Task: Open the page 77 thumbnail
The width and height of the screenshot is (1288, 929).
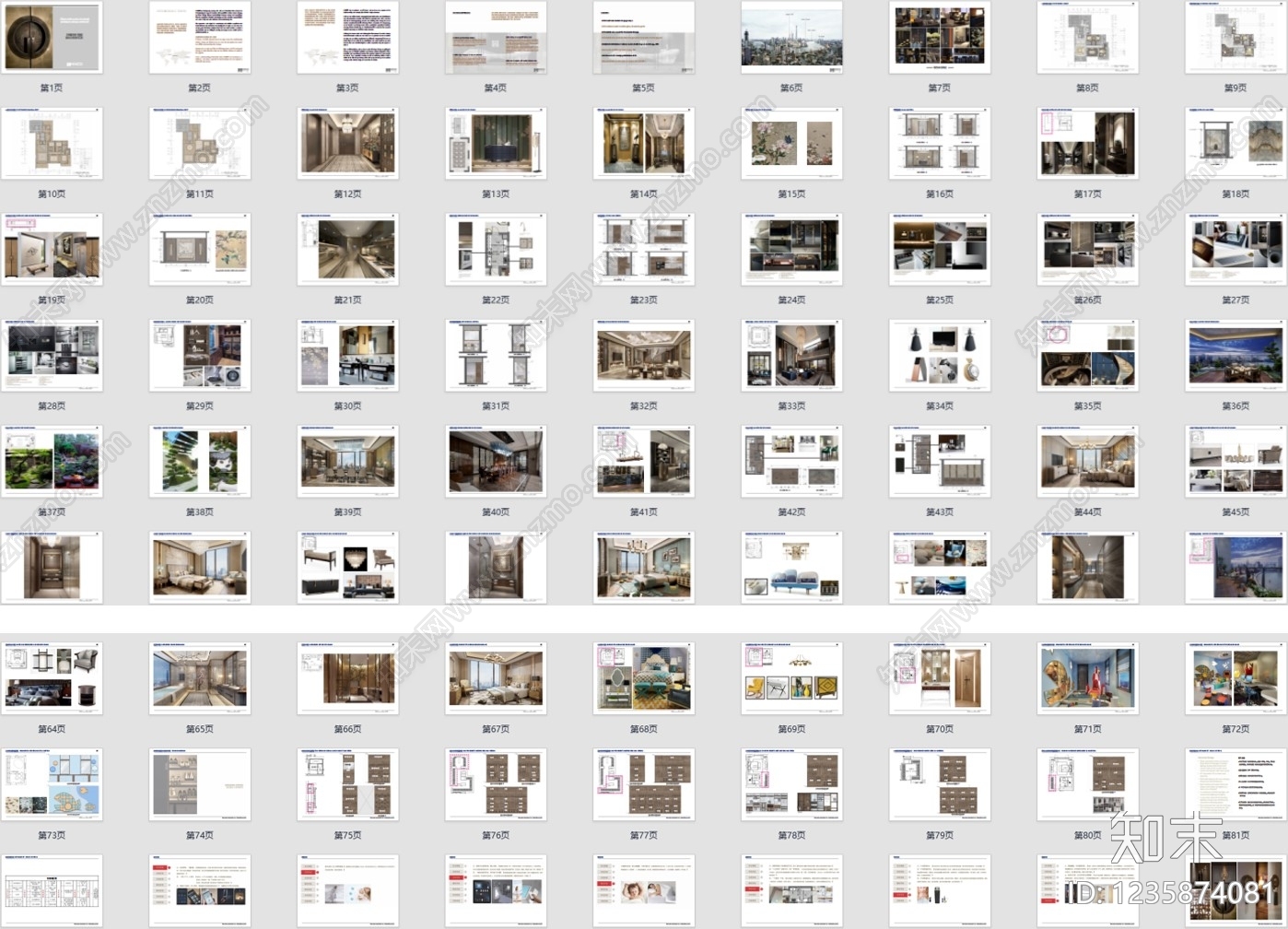Action: pos(644,785)
